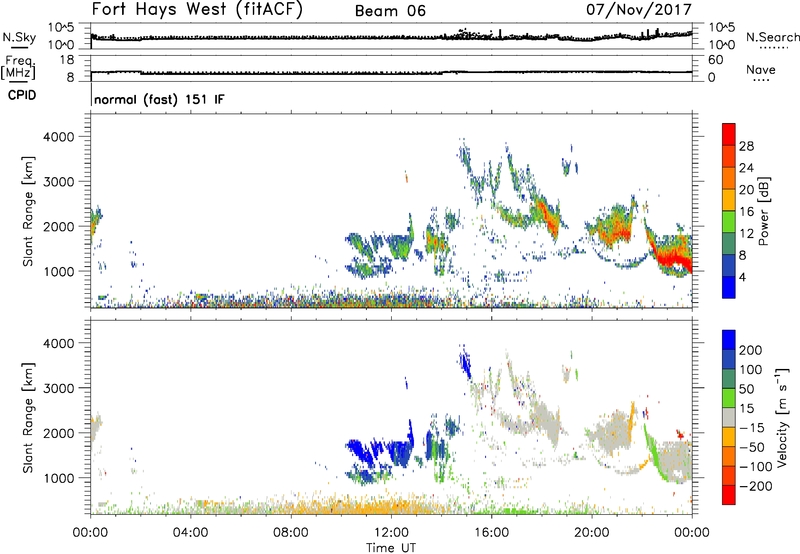Click the date '07/Nov/2017'

639,10
